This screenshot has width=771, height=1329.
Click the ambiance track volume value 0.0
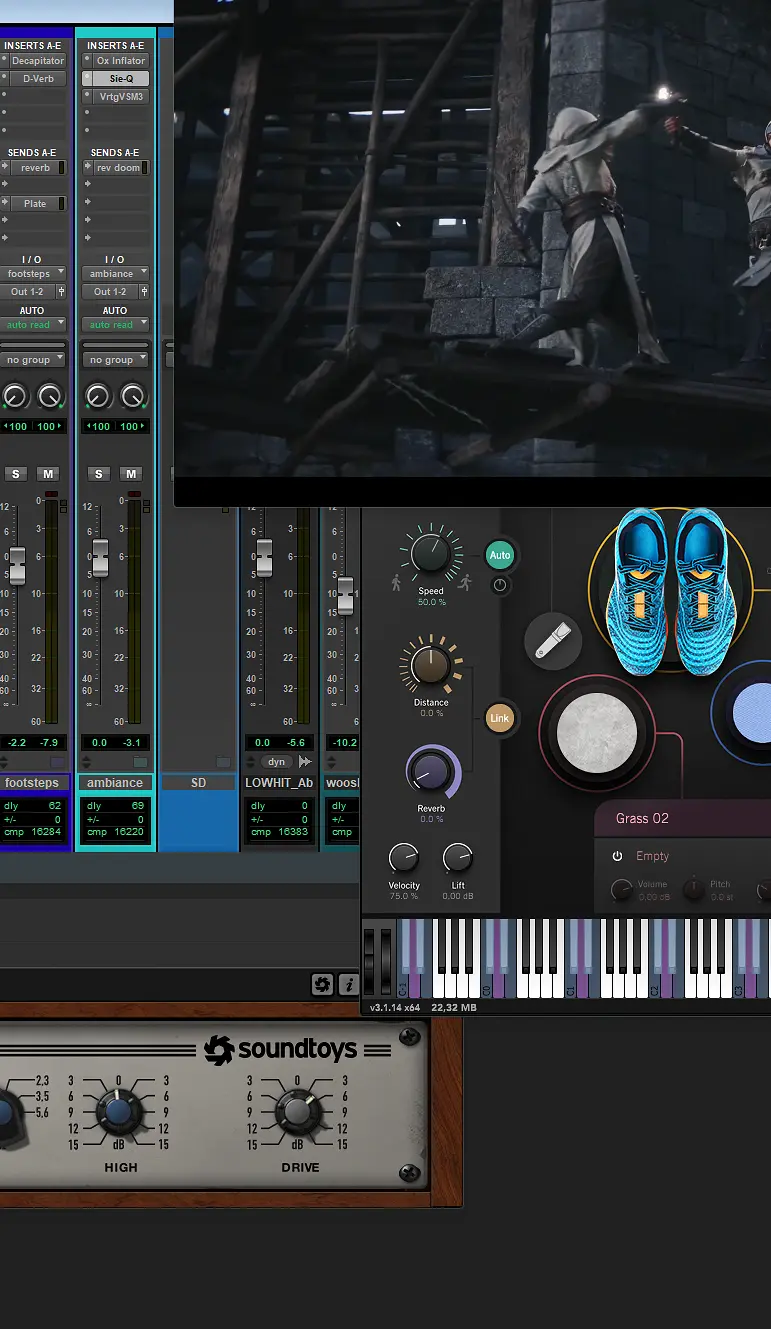(99, 743)
